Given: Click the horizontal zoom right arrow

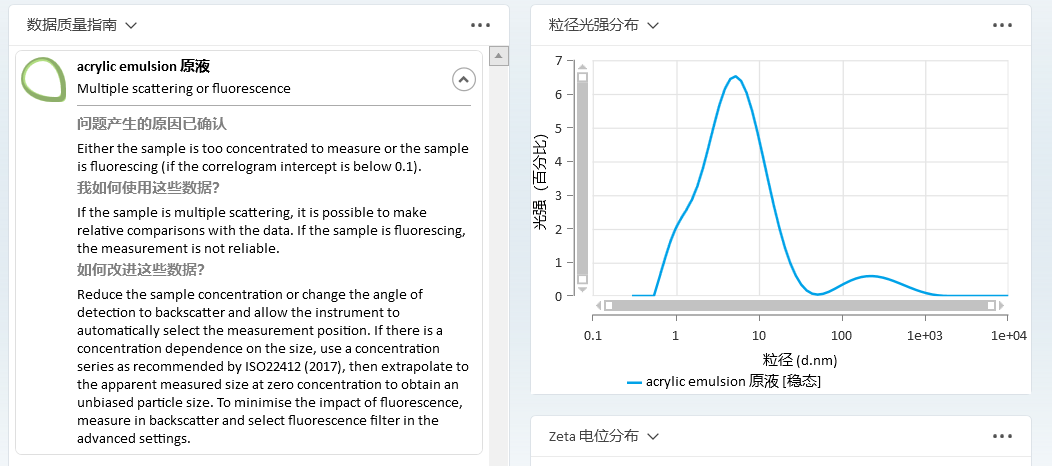Looking at the screenshot, I should [1003, 305].
